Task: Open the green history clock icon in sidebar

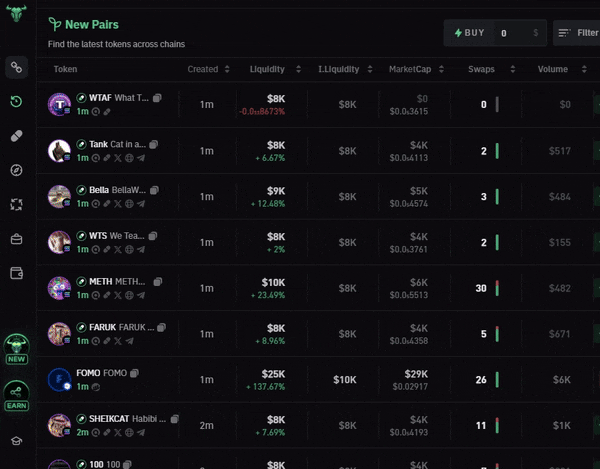Action: [16, 101]
